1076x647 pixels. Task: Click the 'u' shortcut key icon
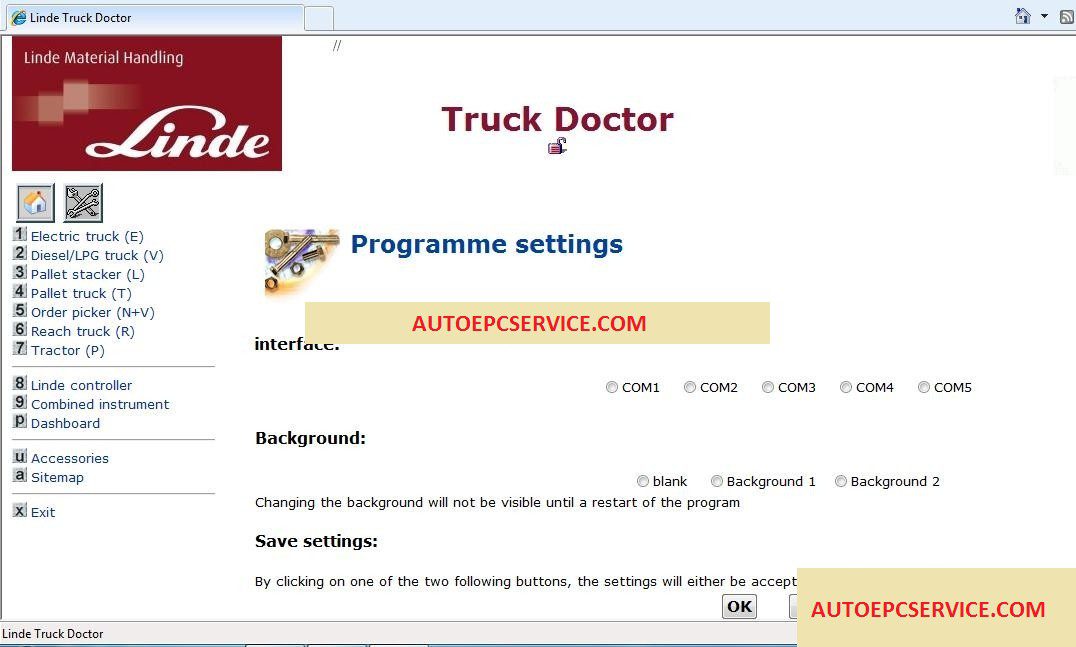(20, 456)
